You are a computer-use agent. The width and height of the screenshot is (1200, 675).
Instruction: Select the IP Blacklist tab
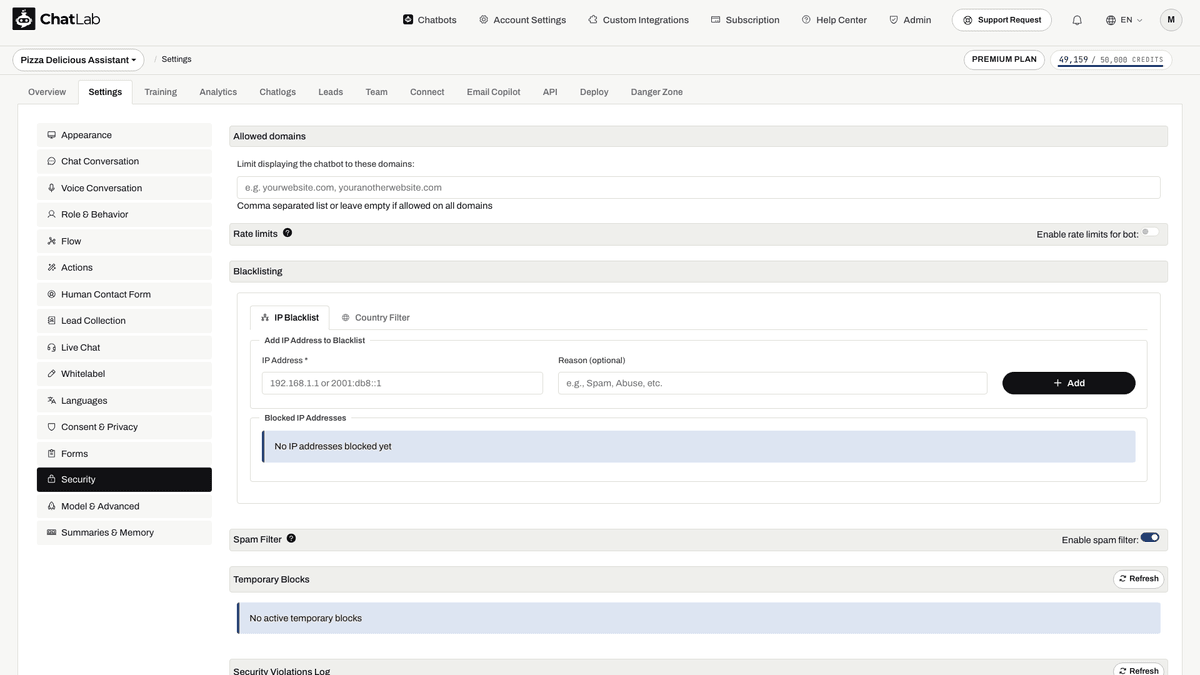click(290, 318)
